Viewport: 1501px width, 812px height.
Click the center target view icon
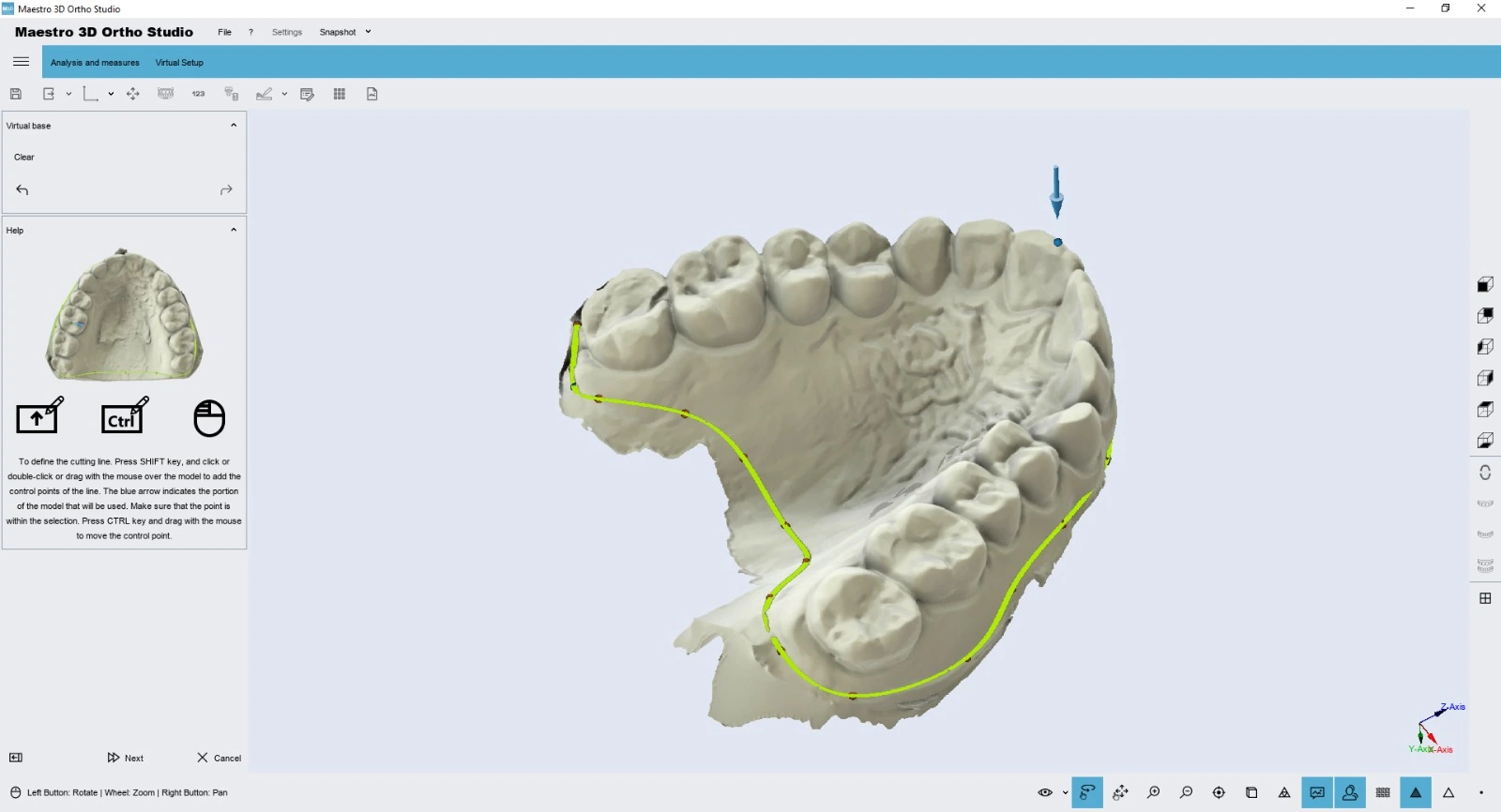[1219, 792]
